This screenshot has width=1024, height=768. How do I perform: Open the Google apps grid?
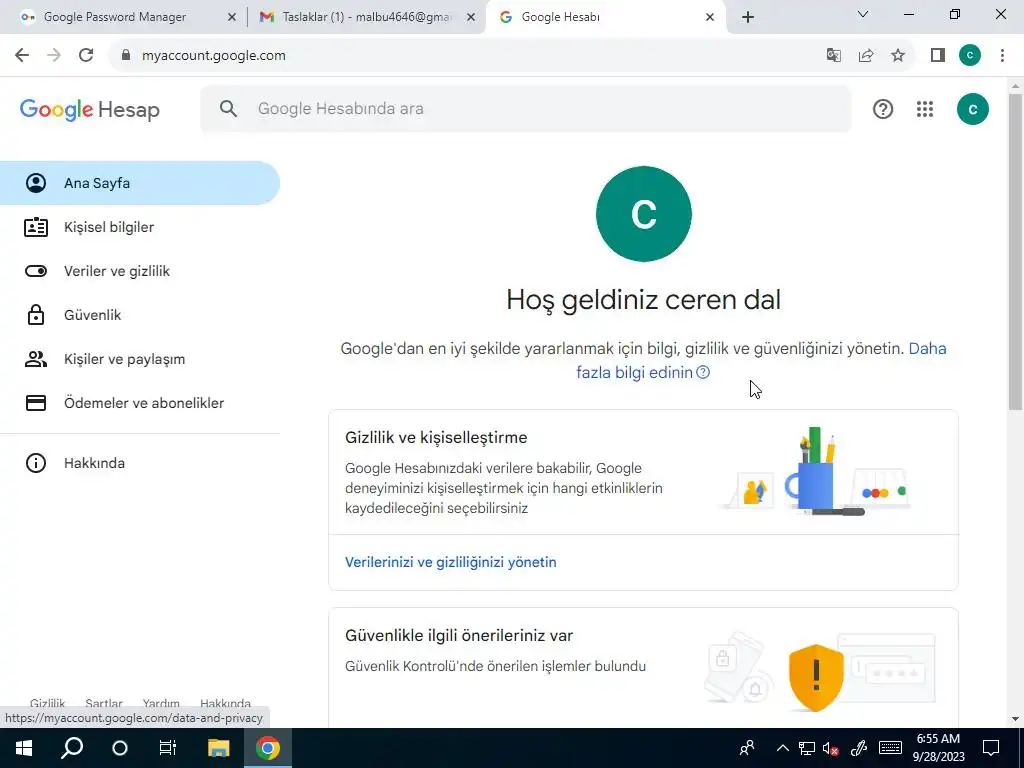[x=925, y=109]
